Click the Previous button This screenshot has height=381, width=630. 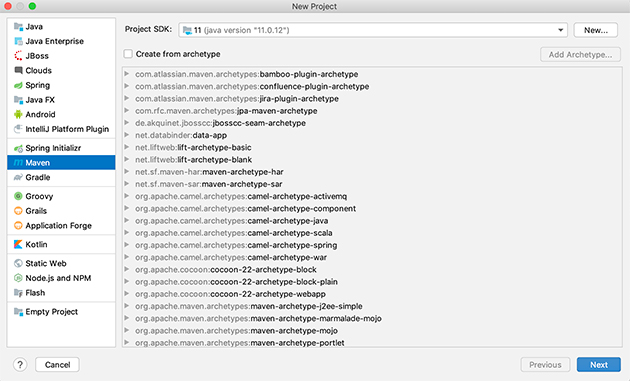point(545,365)
